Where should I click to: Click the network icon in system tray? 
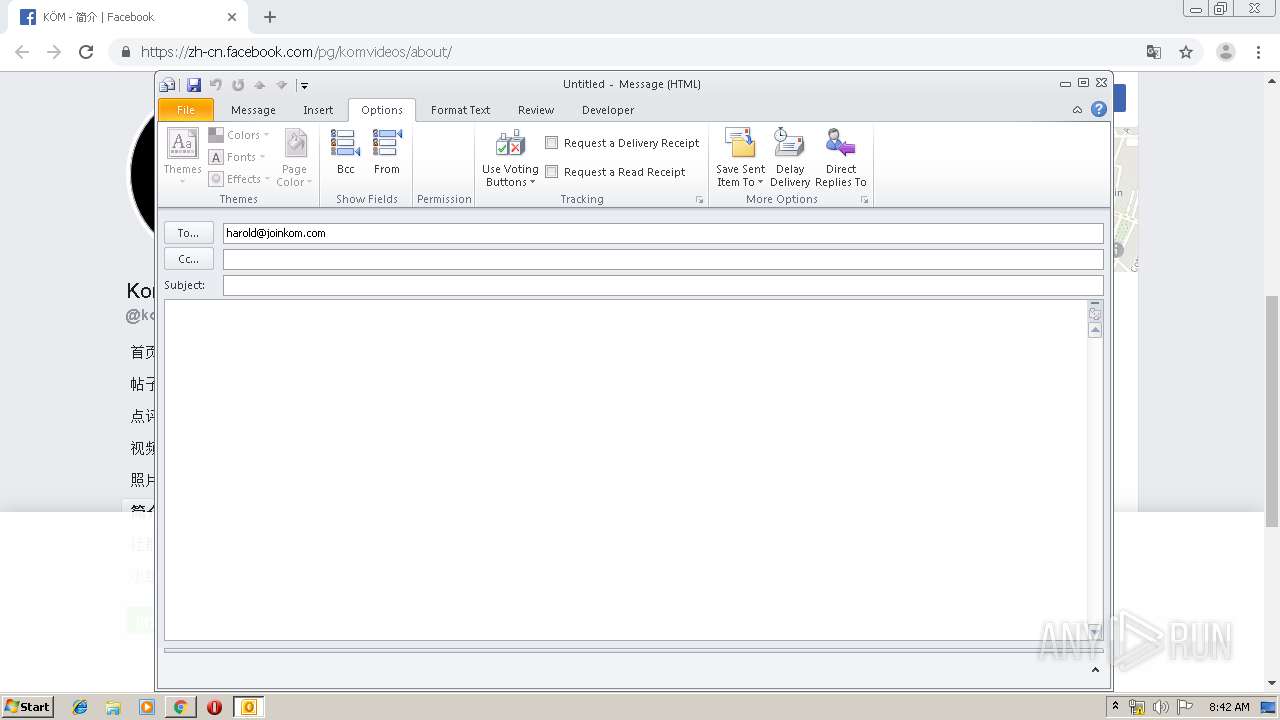(1137, 707)
